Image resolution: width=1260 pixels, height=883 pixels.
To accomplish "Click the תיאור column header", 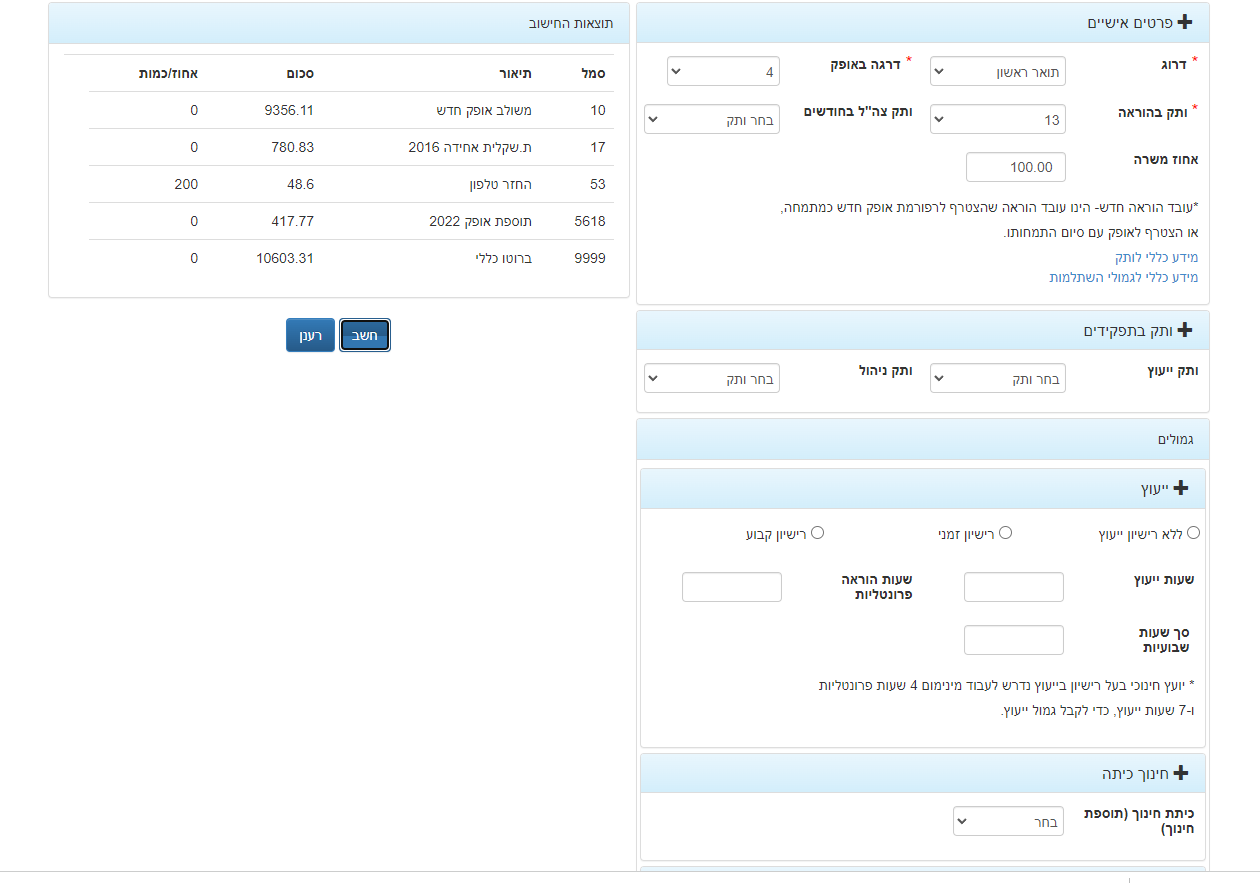I will 516,73.
